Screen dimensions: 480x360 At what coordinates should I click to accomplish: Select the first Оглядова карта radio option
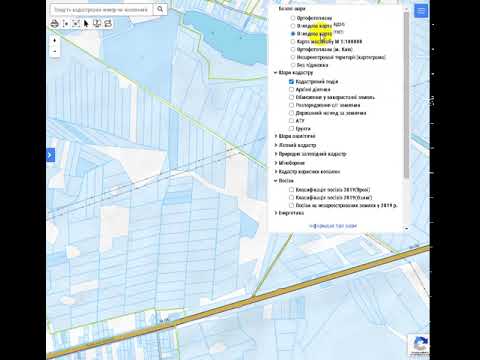tap(293, 26)
